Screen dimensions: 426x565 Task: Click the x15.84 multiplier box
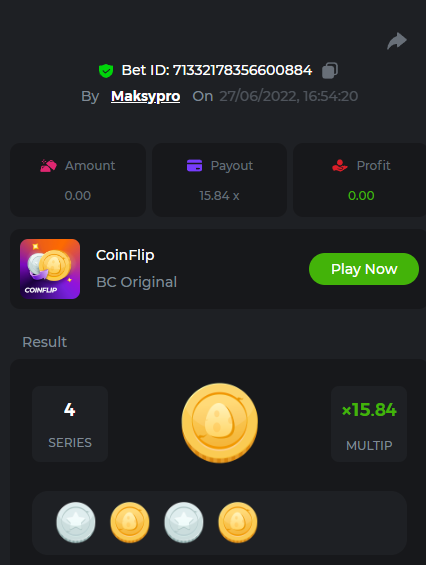369,424
